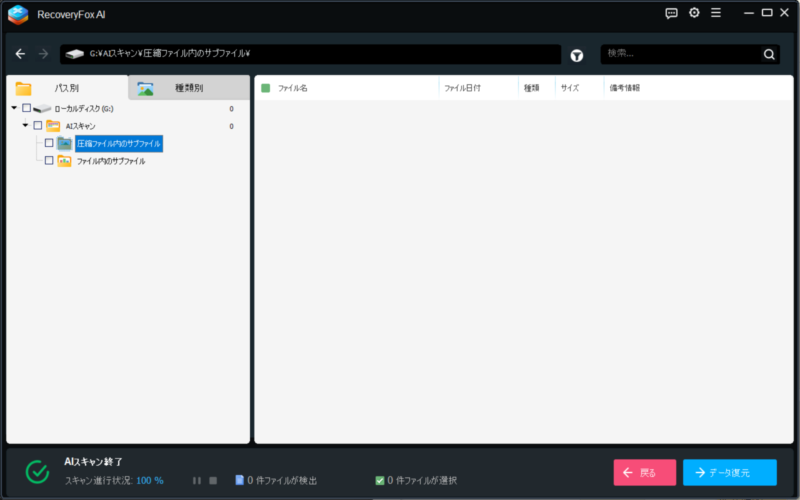
Task: Click the forward navigation arrow
Action: pyautogui.click(x=43, y=54)
